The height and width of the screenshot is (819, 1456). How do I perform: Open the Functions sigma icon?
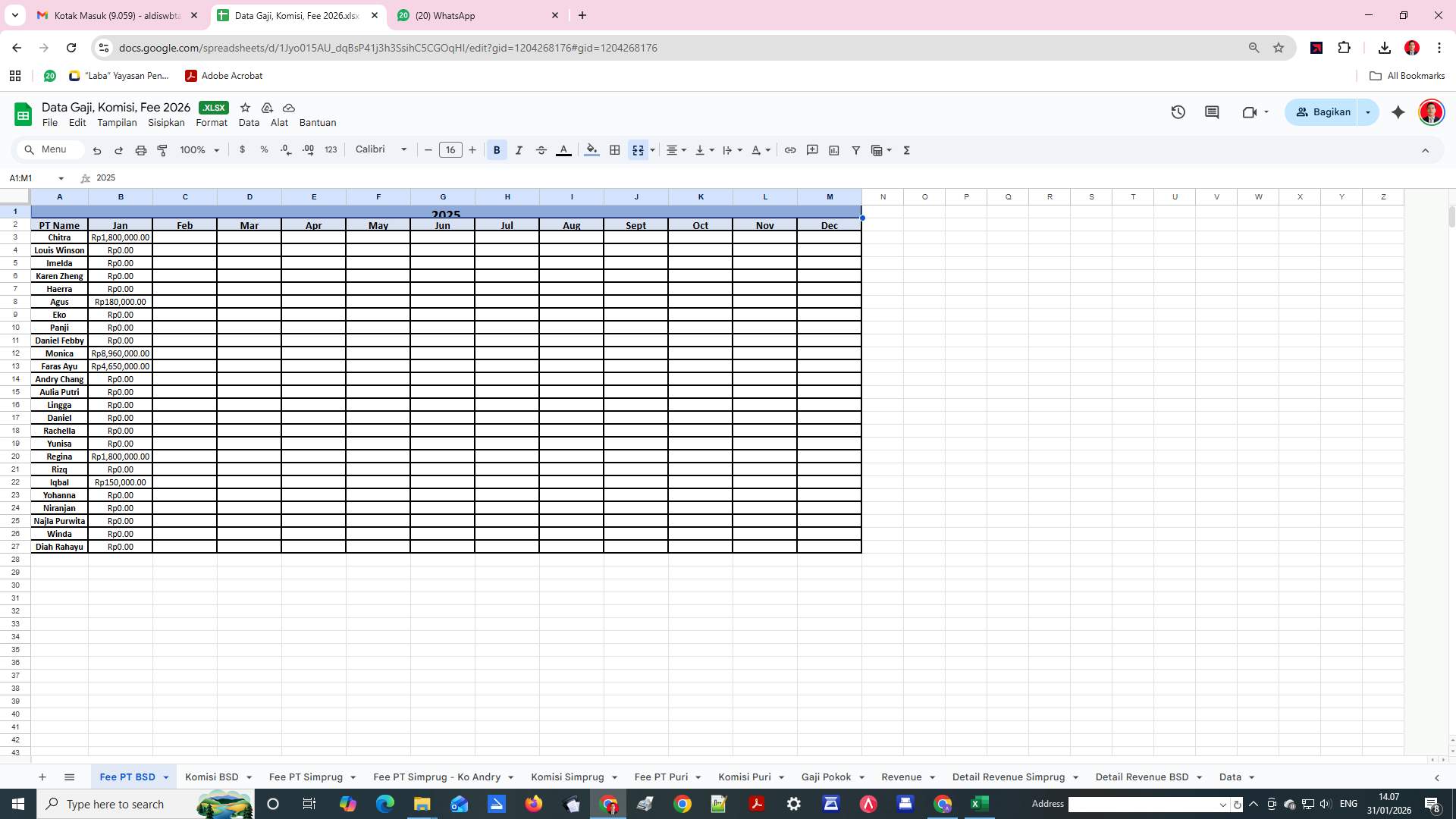pyautogui.click(x=906, y=150)
